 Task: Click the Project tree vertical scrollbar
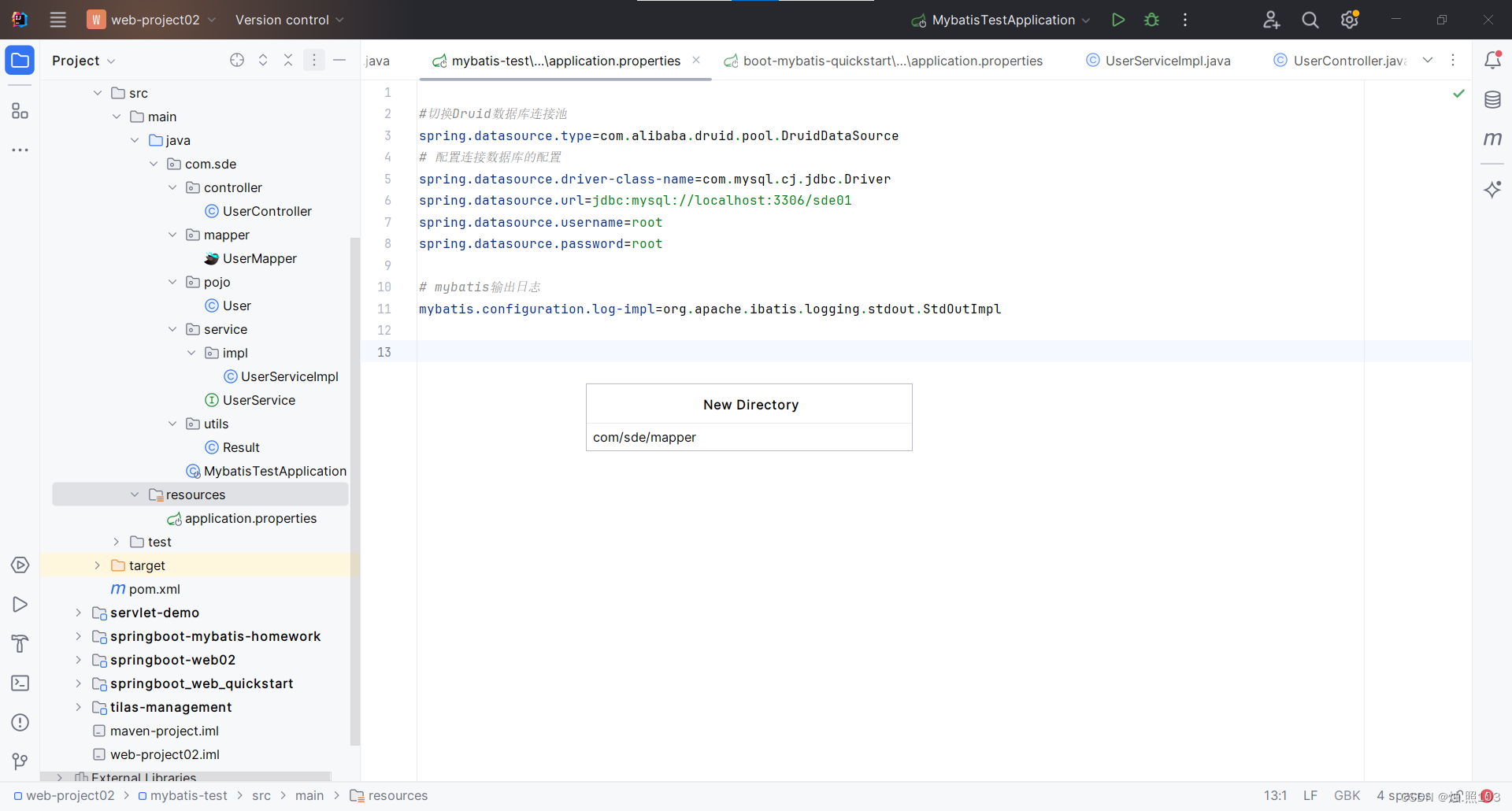354,491
